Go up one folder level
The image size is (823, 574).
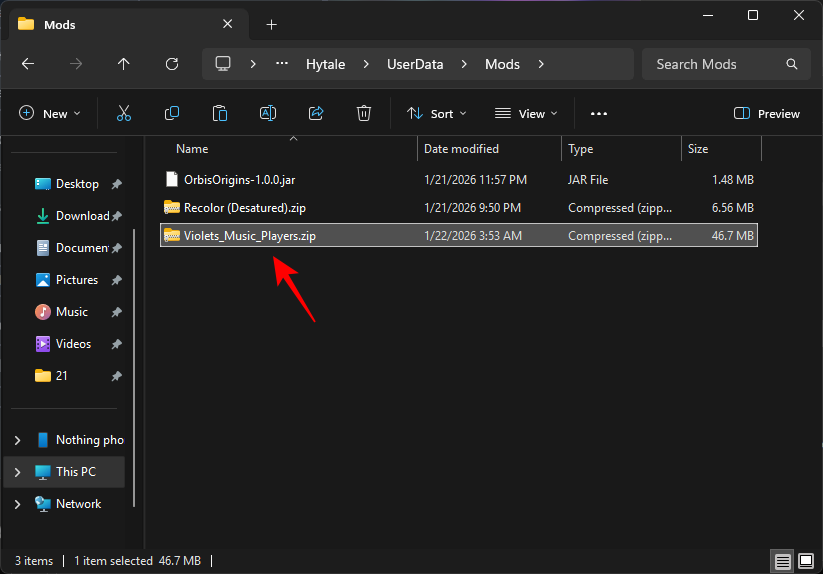point(124,64)
